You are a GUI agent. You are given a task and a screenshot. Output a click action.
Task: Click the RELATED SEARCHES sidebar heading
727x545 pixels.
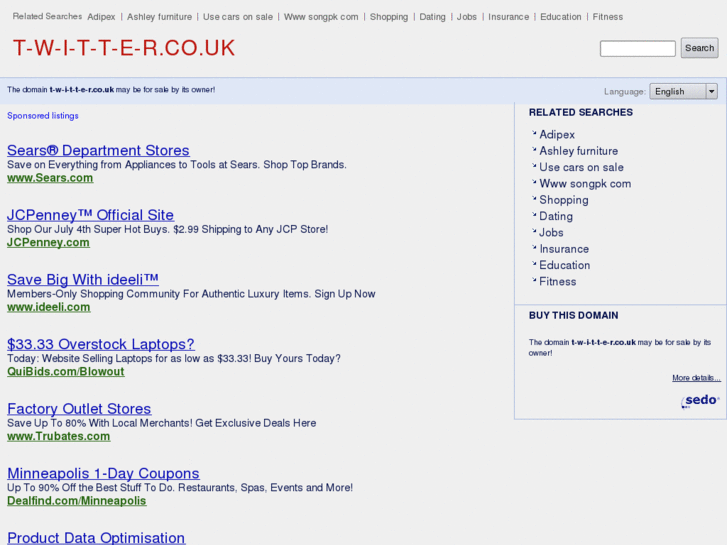coord(580,112)
